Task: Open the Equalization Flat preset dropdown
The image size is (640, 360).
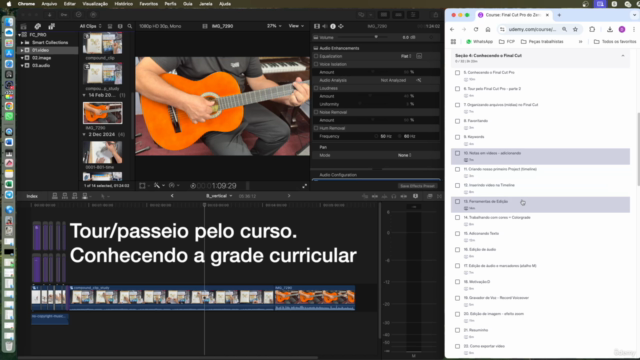Action: click(x=406, y=56)
